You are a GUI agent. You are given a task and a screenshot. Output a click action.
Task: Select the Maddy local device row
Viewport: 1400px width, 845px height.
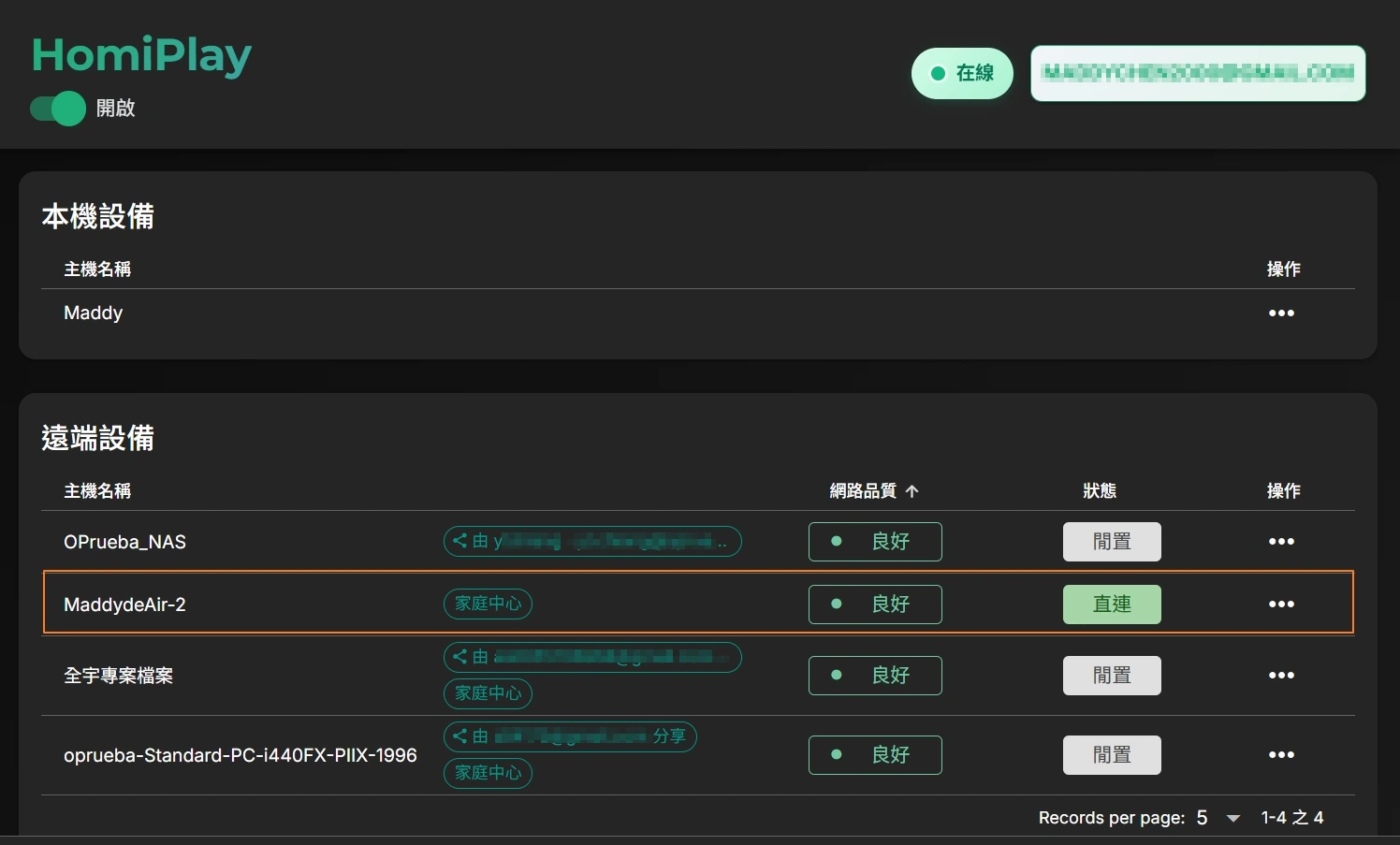(698, 313)
